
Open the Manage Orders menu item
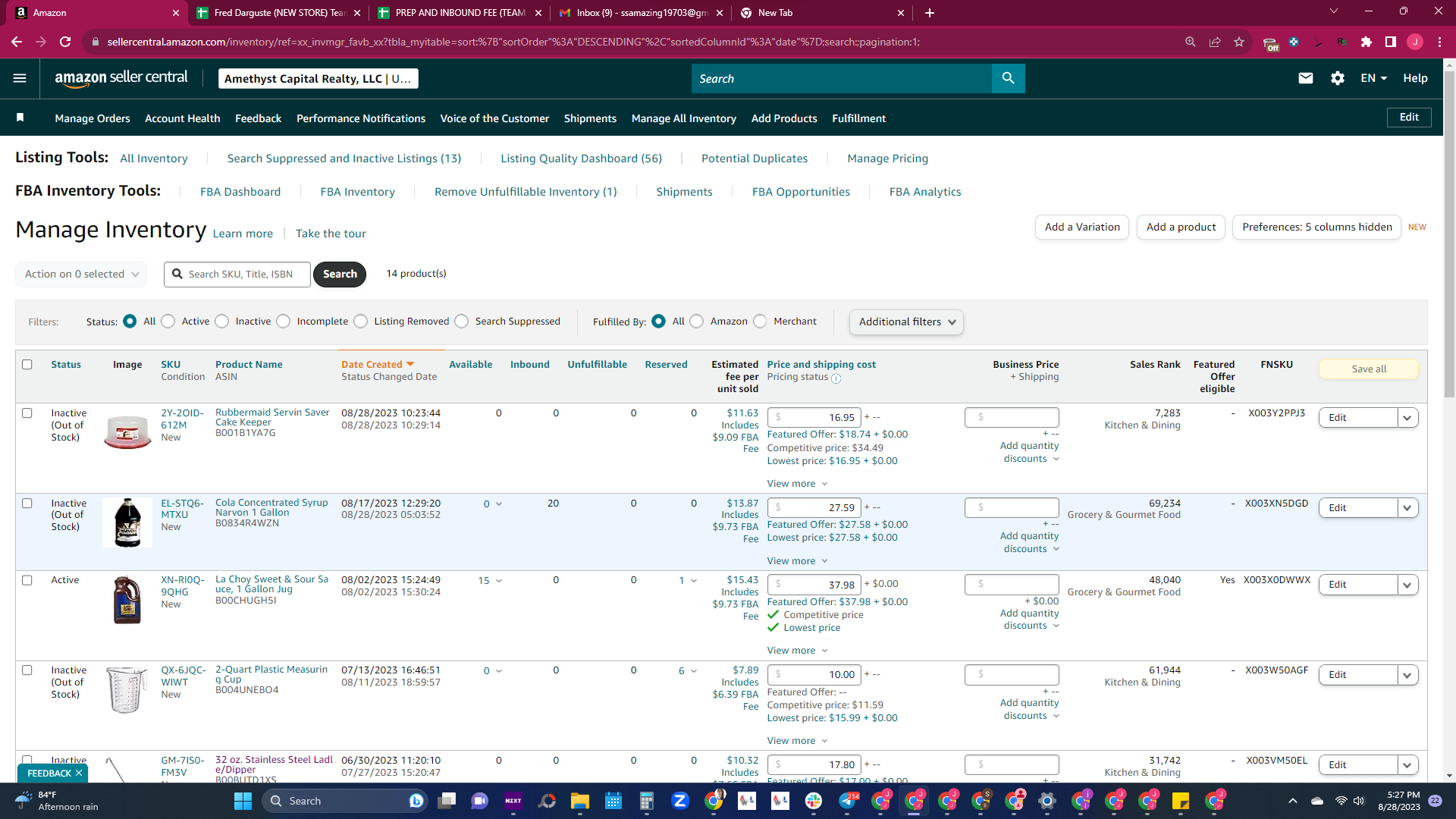(x=93, y=118)
